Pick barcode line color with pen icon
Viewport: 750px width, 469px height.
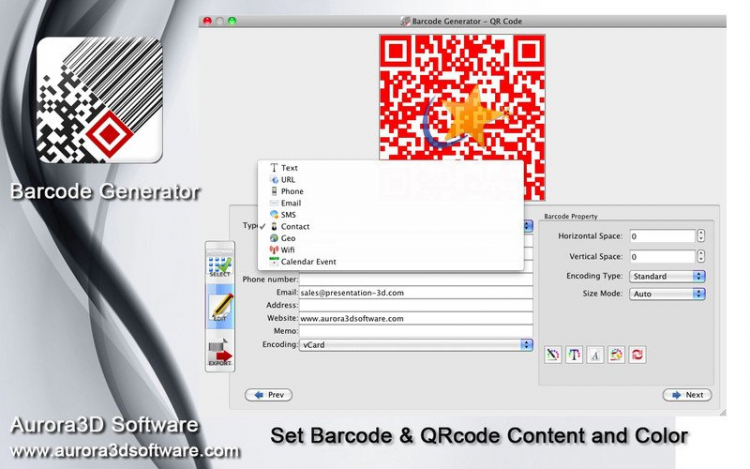pyautogui.click(x=553, y=355)
